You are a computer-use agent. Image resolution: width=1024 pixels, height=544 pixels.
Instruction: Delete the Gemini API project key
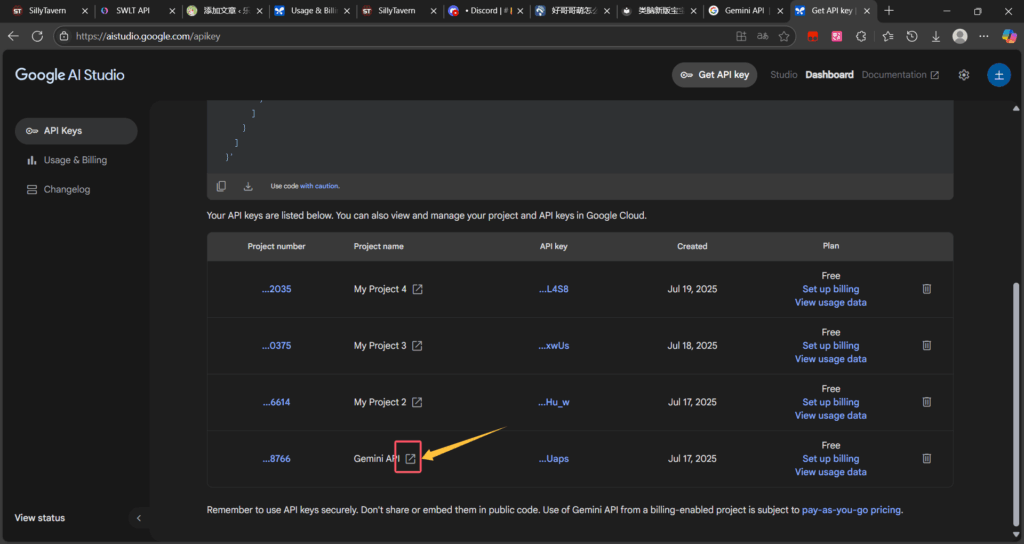point(926,459)
